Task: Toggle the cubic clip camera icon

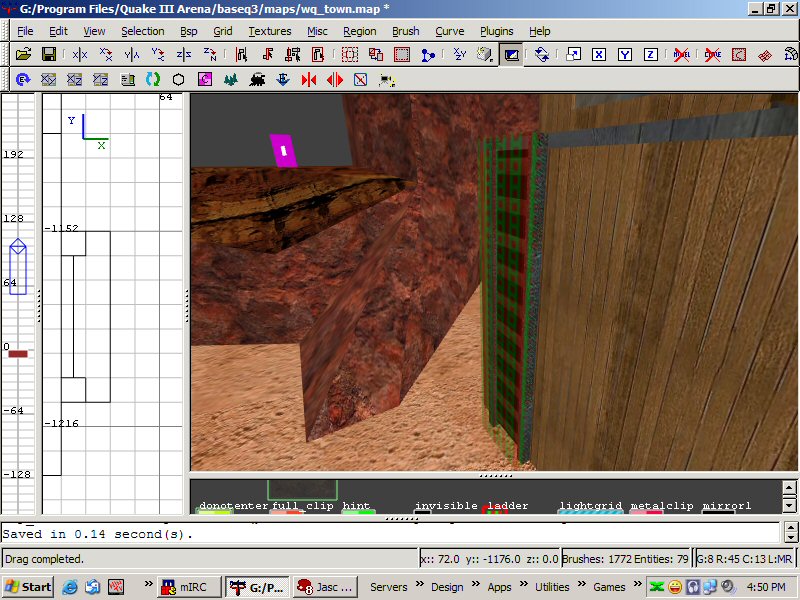Action: coord(511,54)
